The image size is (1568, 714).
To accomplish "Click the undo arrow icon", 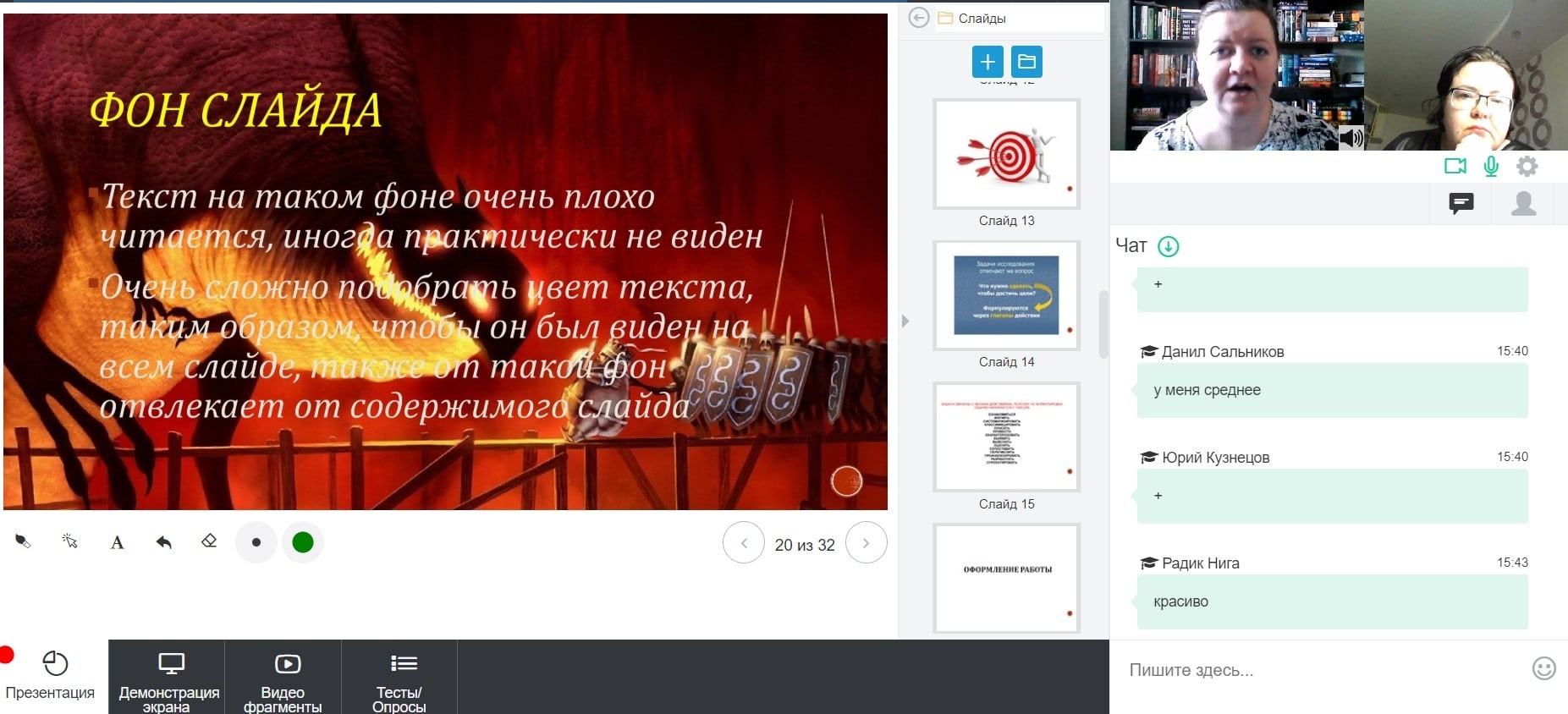I will (x=163, y=542).
